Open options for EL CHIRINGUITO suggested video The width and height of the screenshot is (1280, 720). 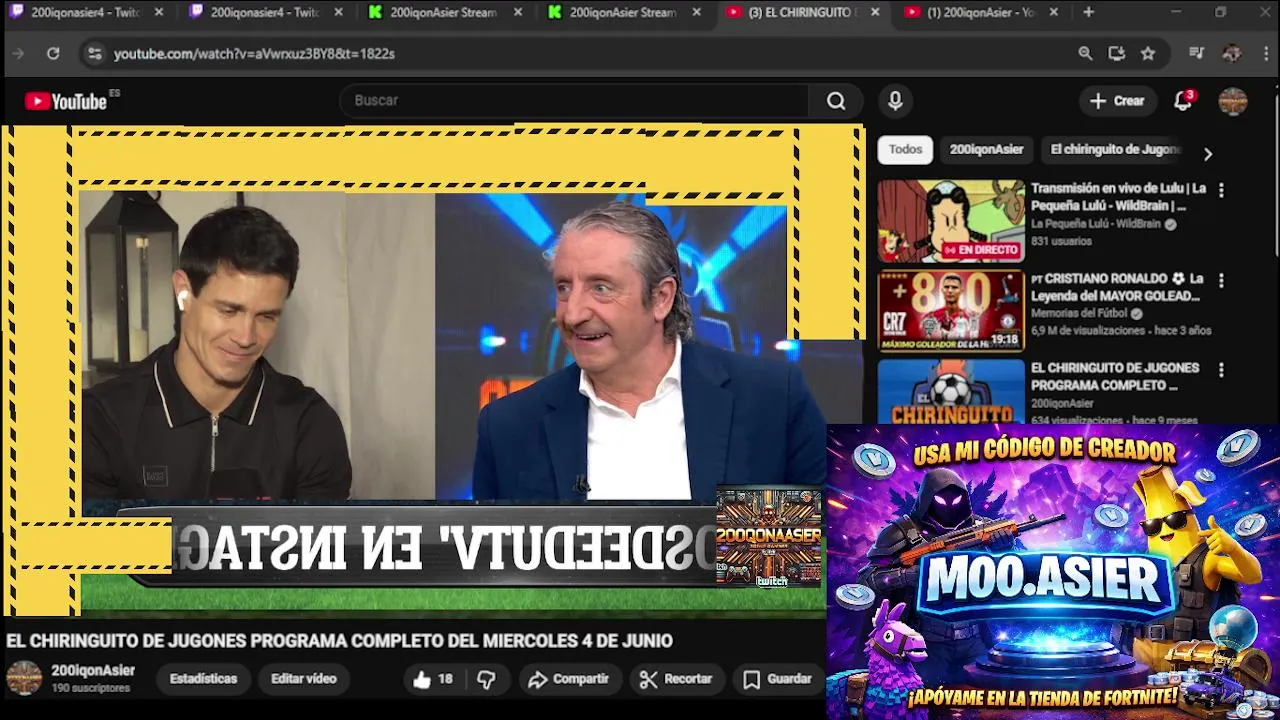point(1220,369)
